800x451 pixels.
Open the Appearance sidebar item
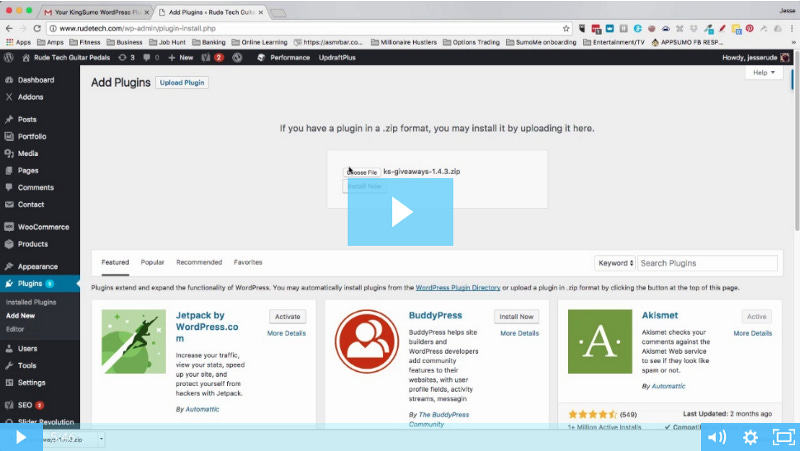coord(37,266)
